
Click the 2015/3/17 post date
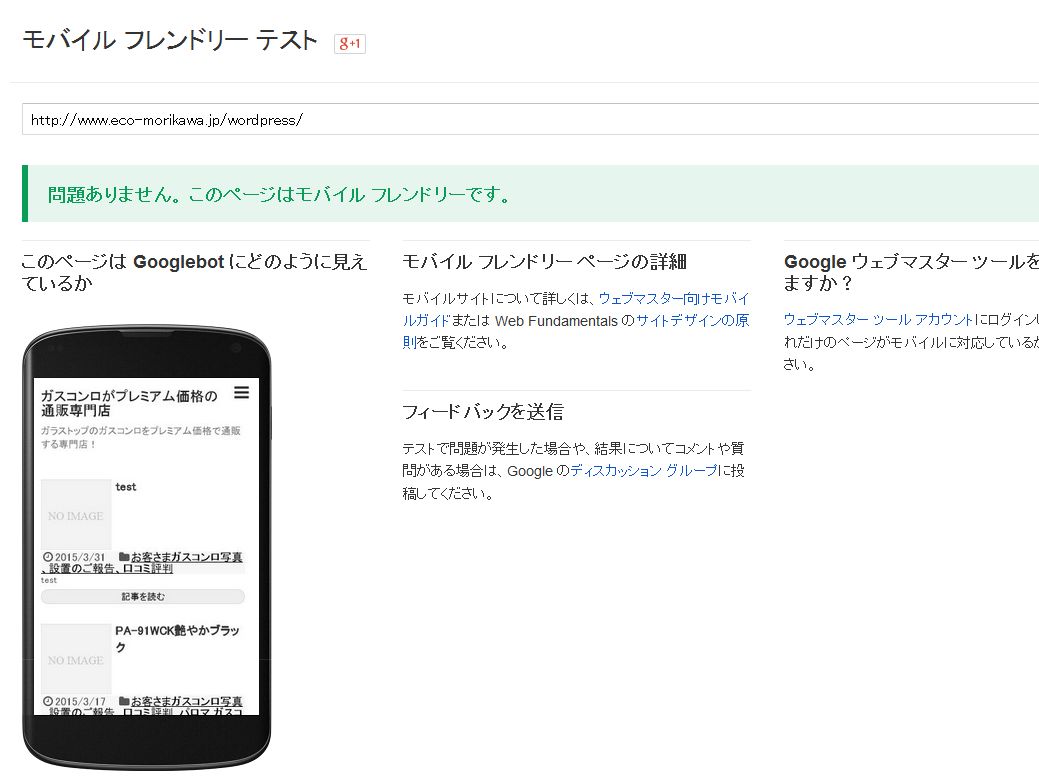click(x=80, y=701)
